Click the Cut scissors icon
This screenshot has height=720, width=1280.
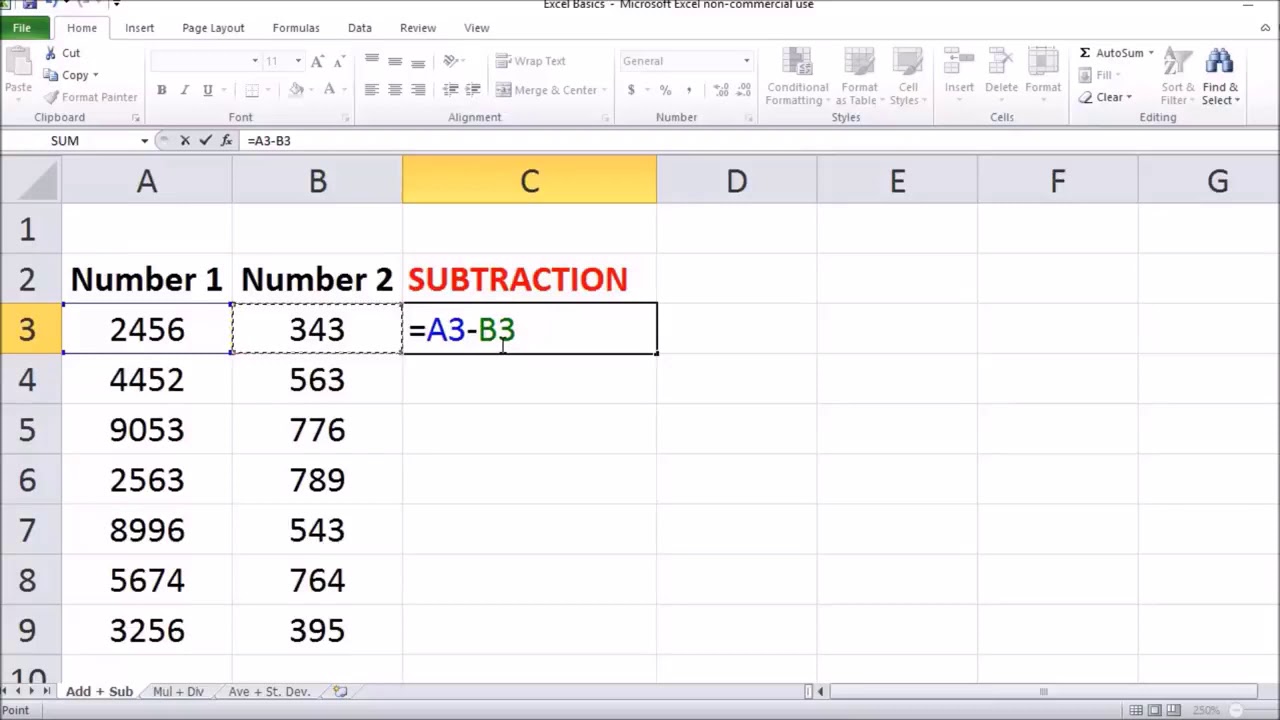coord(50,53)
